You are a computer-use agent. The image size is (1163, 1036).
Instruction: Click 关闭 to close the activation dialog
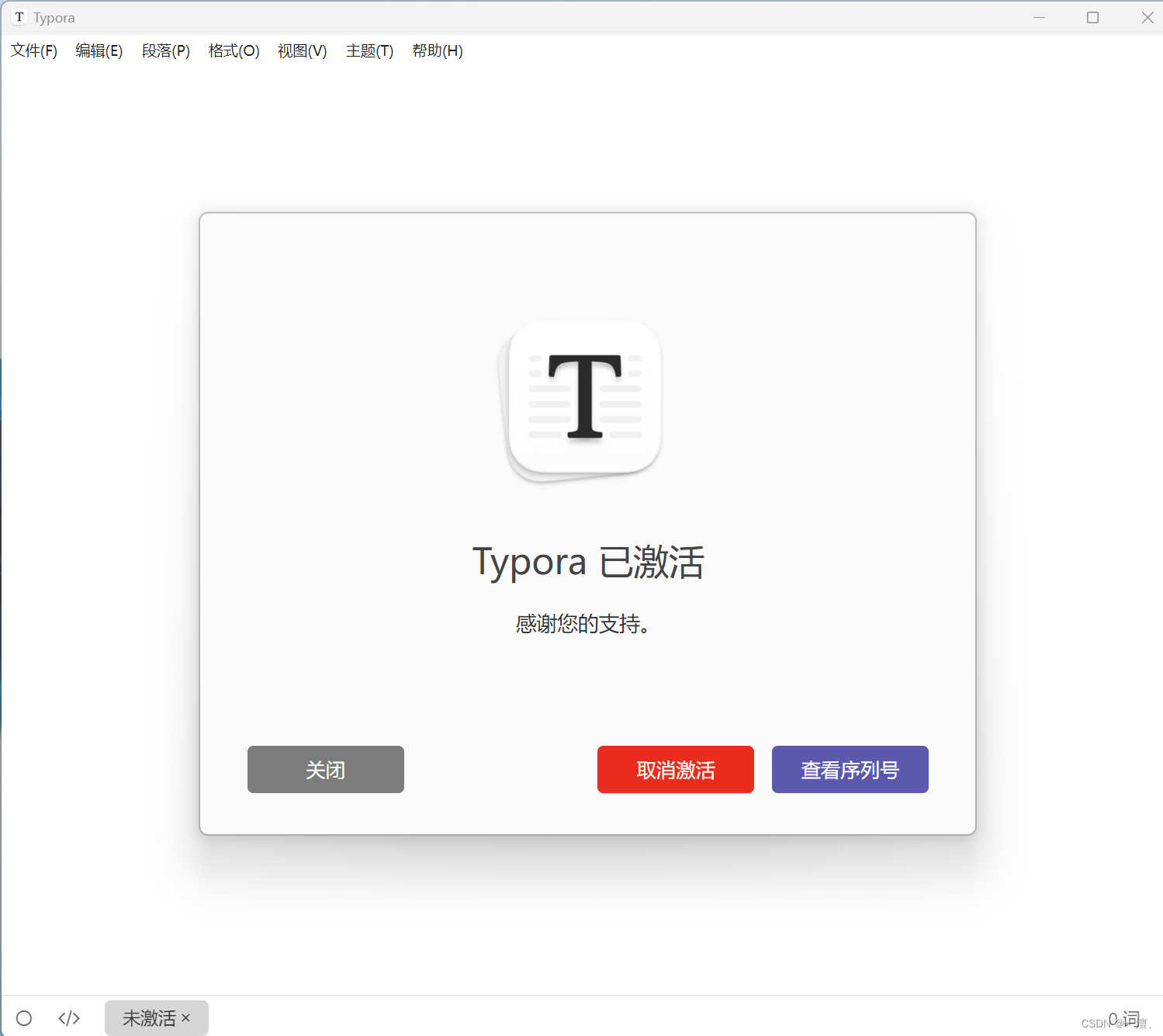pos(325,769)
